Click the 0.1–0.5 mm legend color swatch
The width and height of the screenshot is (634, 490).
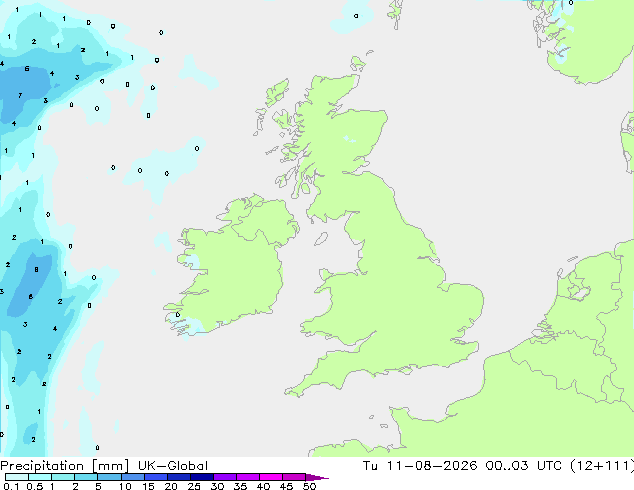click(17, 477)
